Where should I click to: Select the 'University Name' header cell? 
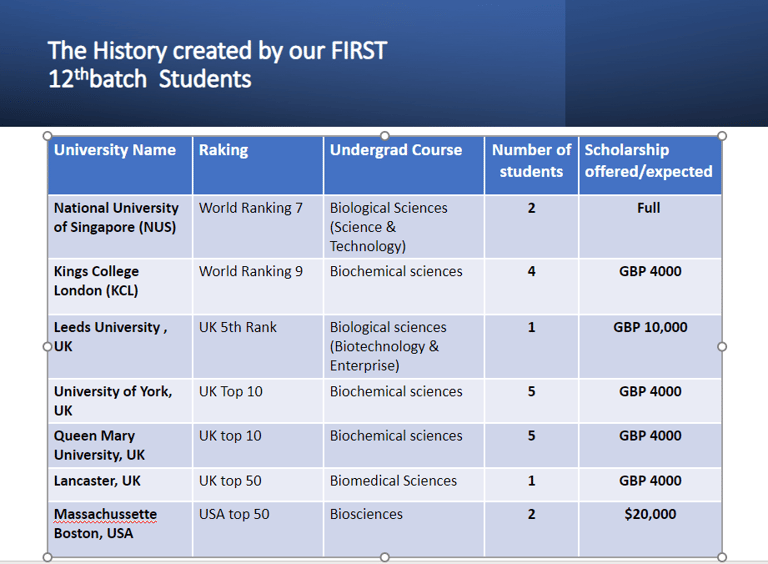(x=120, y=165)
